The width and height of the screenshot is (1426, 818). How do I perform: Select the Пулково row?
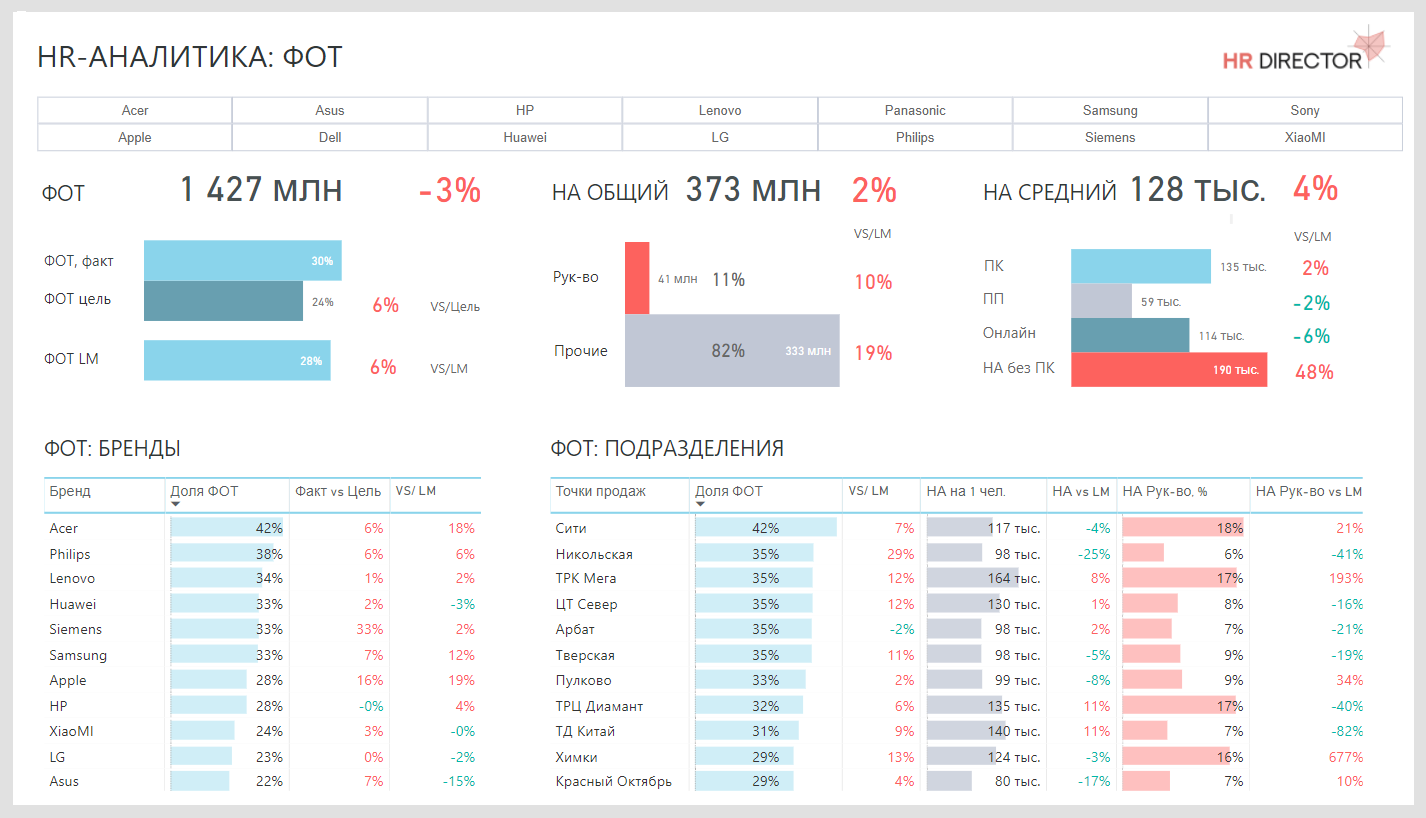(957, 680)
